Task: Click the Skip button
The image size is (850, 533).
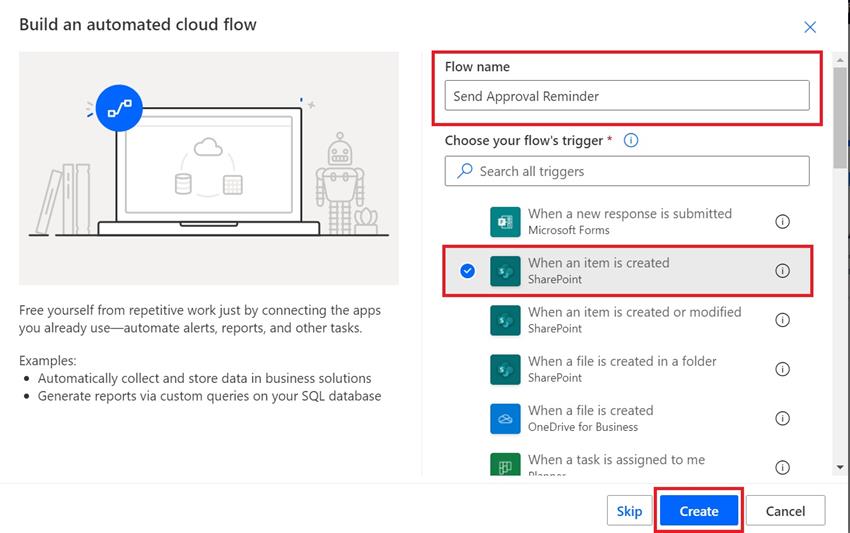Action: 629,511
